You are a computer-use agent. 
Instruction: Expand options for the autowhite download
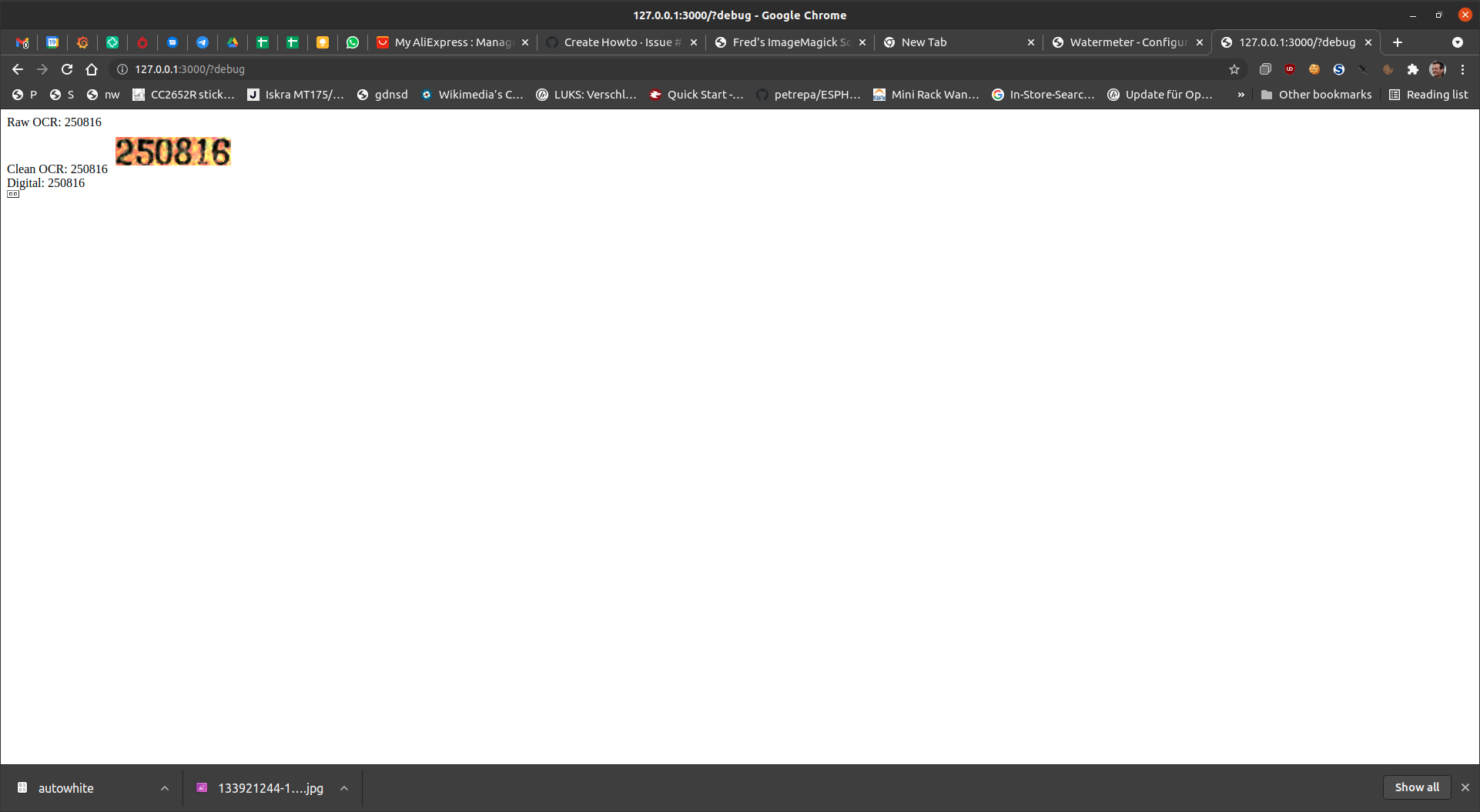click(x=165, y=788)
